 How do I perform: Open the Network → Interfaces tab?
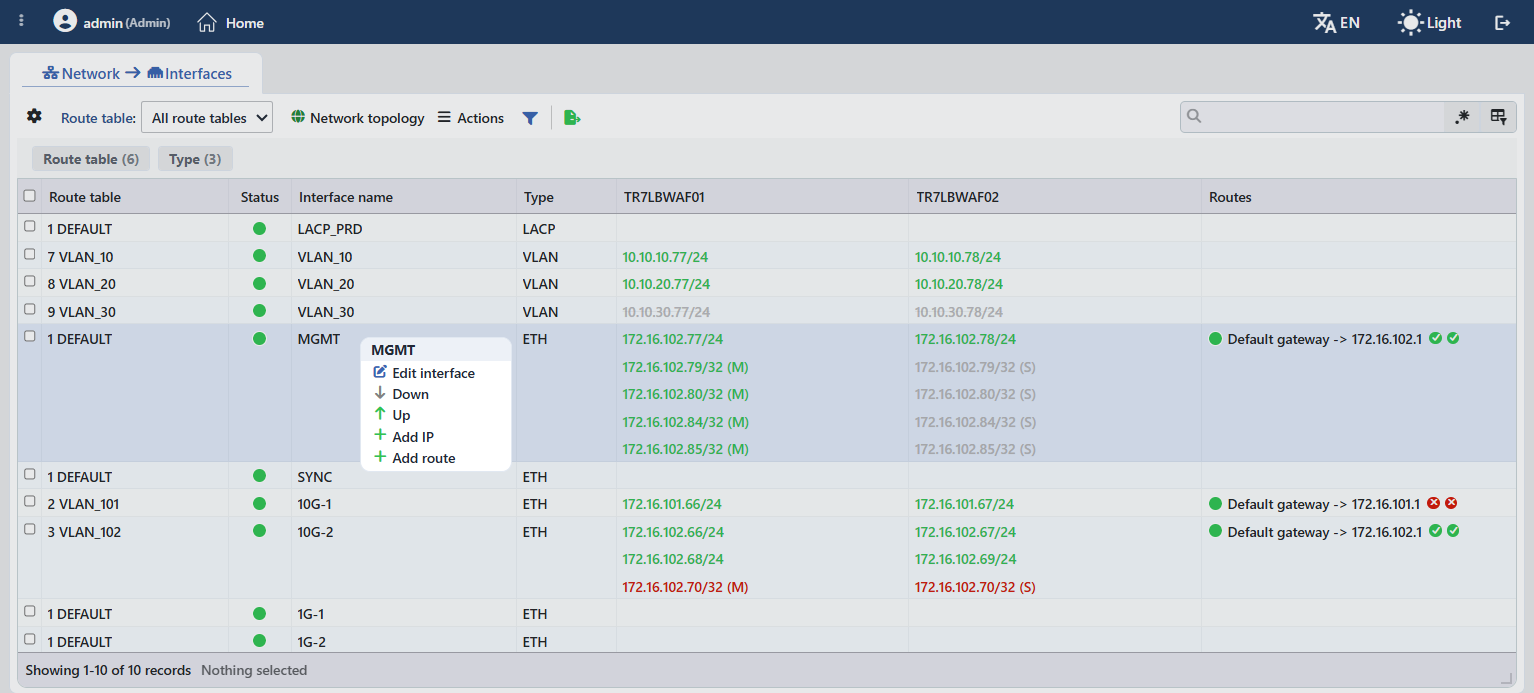point(137,73)
